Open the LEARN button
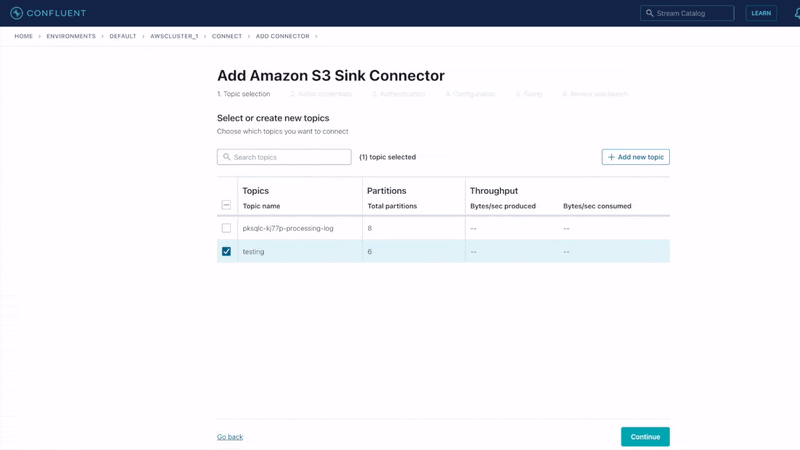The width and height of the screenshot is (800, 450). 761,13
